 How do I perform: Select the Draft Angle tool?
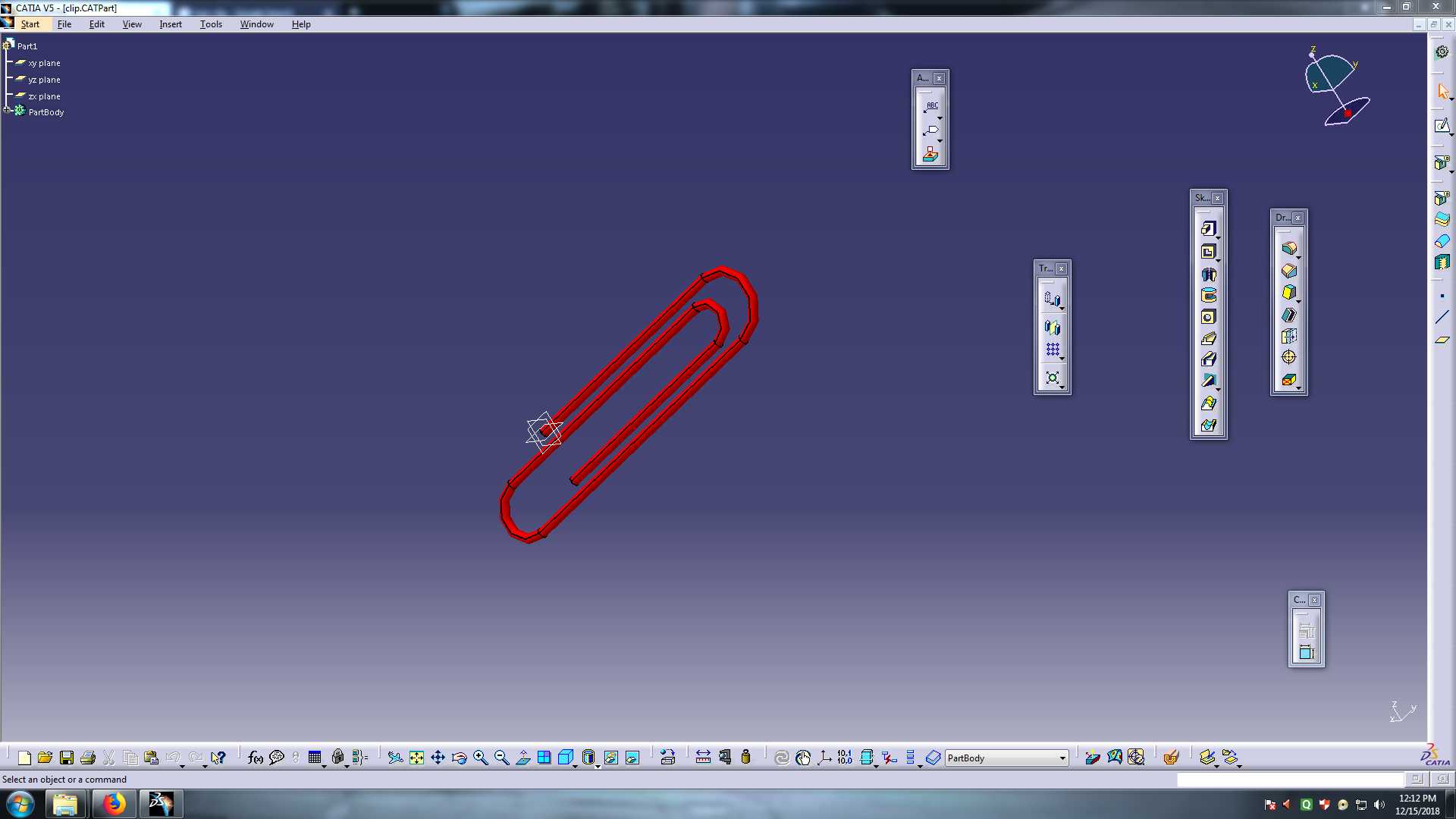1288,293
